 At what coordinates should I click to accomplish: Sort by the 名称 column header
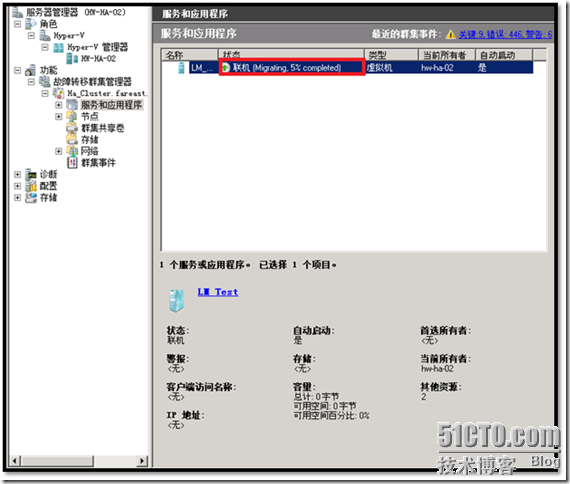tap(189, 55)
